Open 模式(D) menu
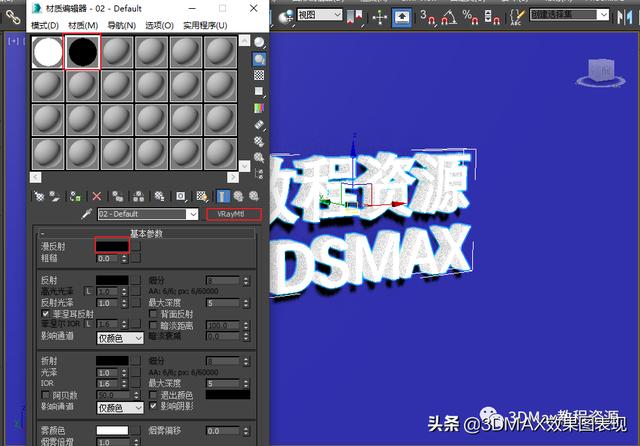 pos(45,25)
